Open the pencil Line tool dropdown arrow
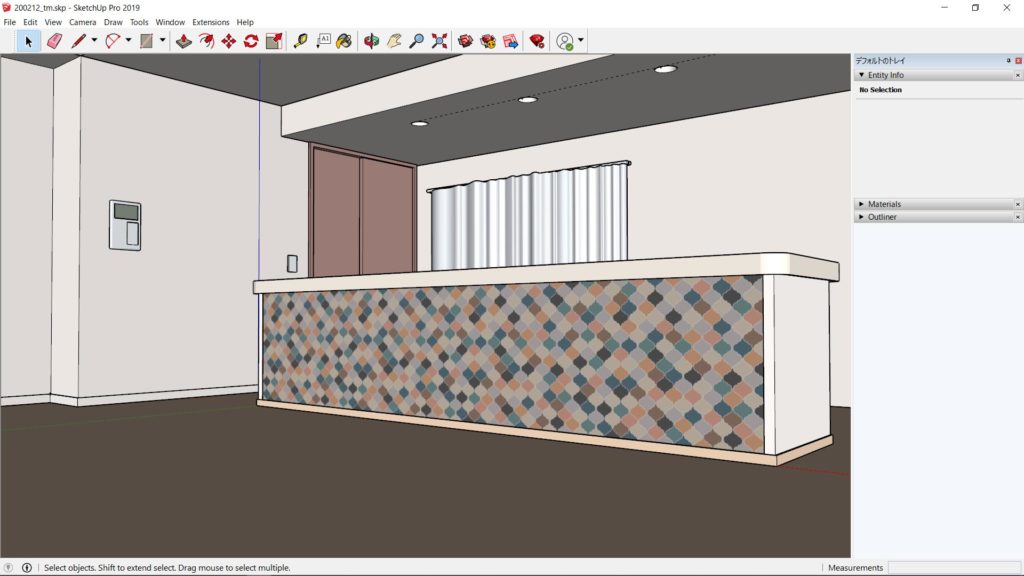The height and width of the screenshot is (576, 1024). click(x=94, y=41)
